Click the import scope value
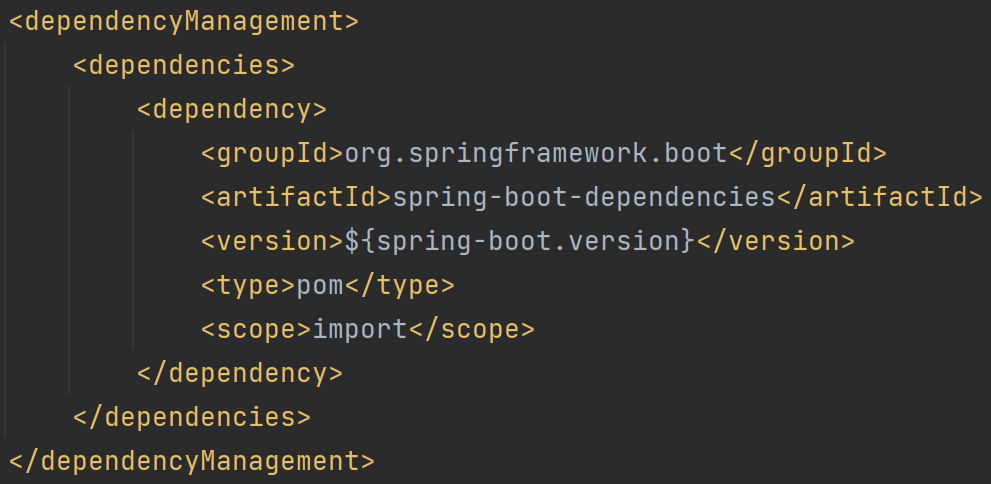 [x=360, y=329]
